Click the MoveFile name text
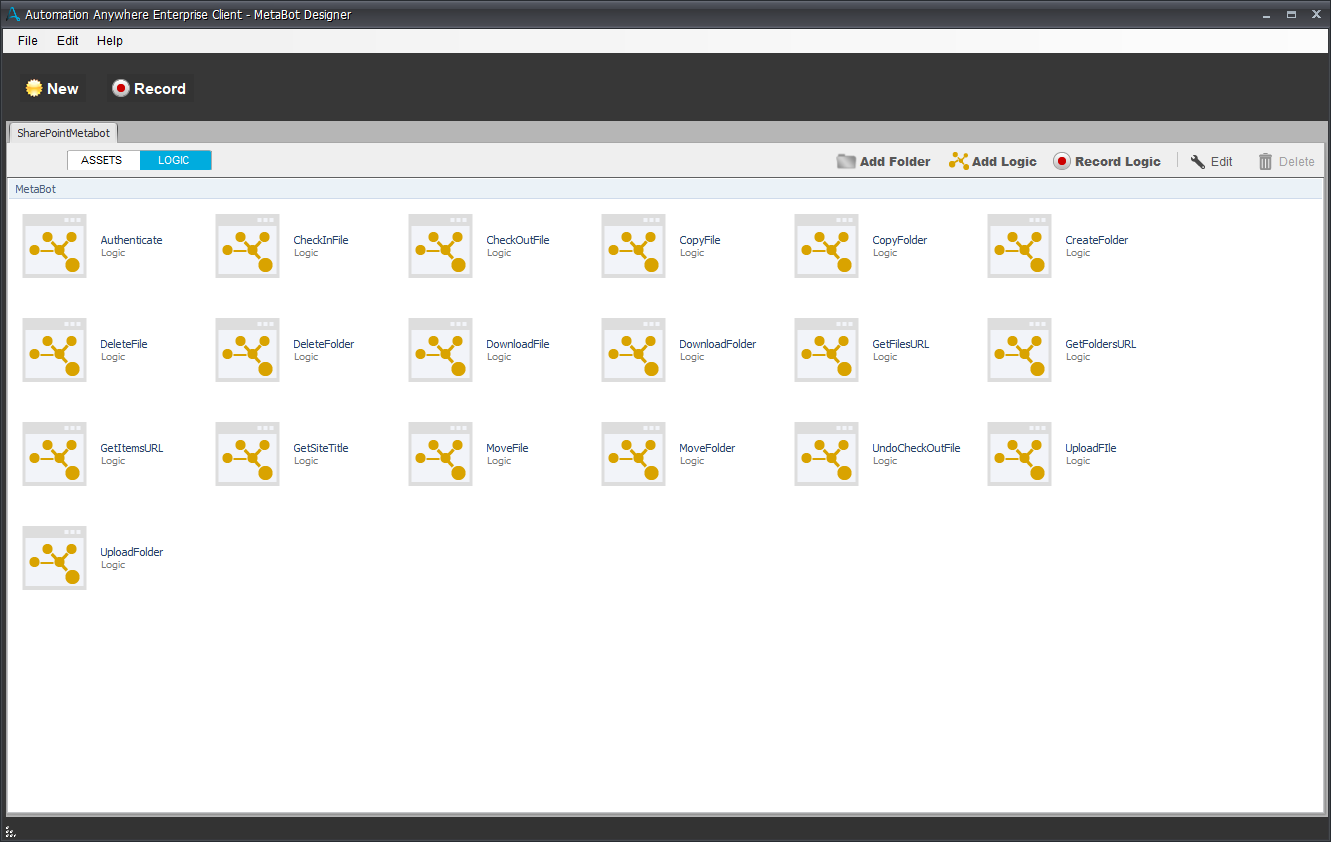This screenshot has width=1331, height=842. (507, 448)
